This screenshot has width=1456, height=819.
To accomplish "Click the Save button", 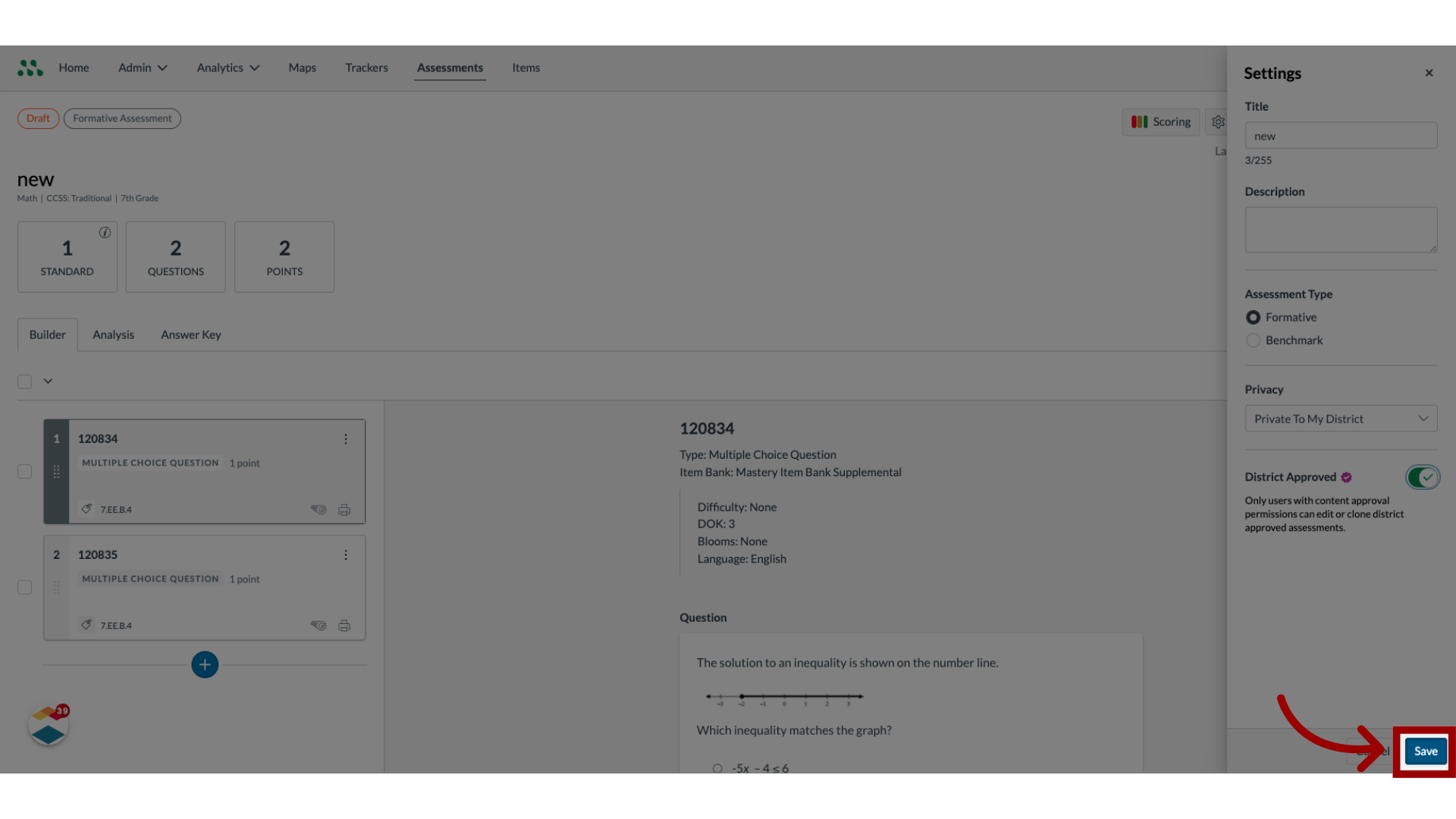I will 1424,751.
